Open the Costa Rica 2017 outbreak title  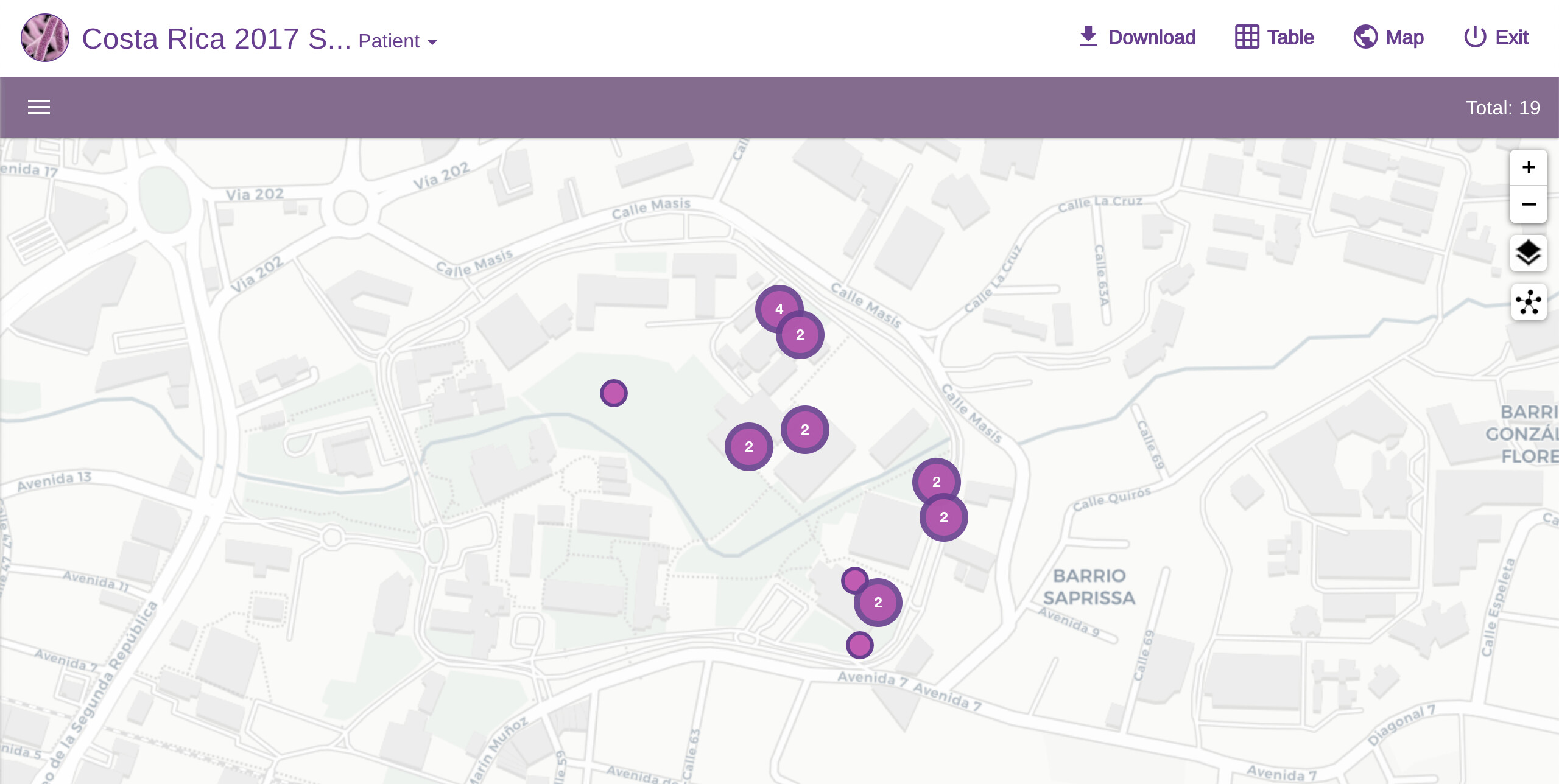(216, 39)
